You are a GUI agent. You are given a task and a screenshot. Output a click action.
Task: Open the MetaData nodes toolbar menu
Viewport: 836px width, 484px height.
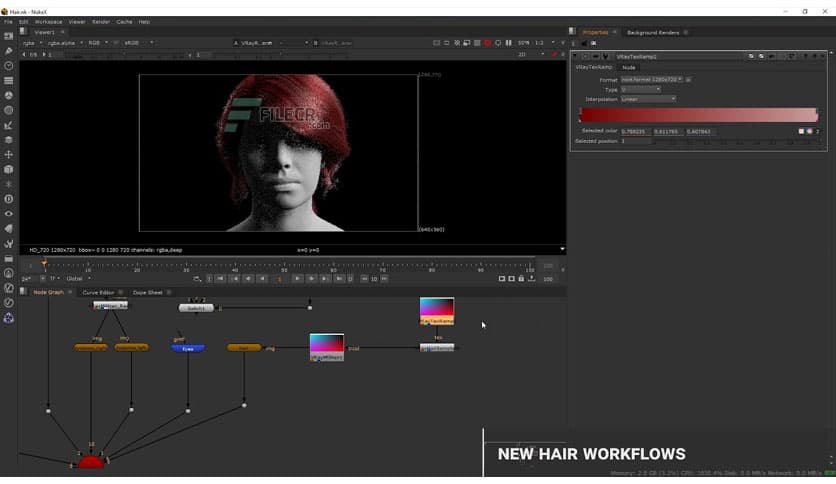(x=9, y=229)
